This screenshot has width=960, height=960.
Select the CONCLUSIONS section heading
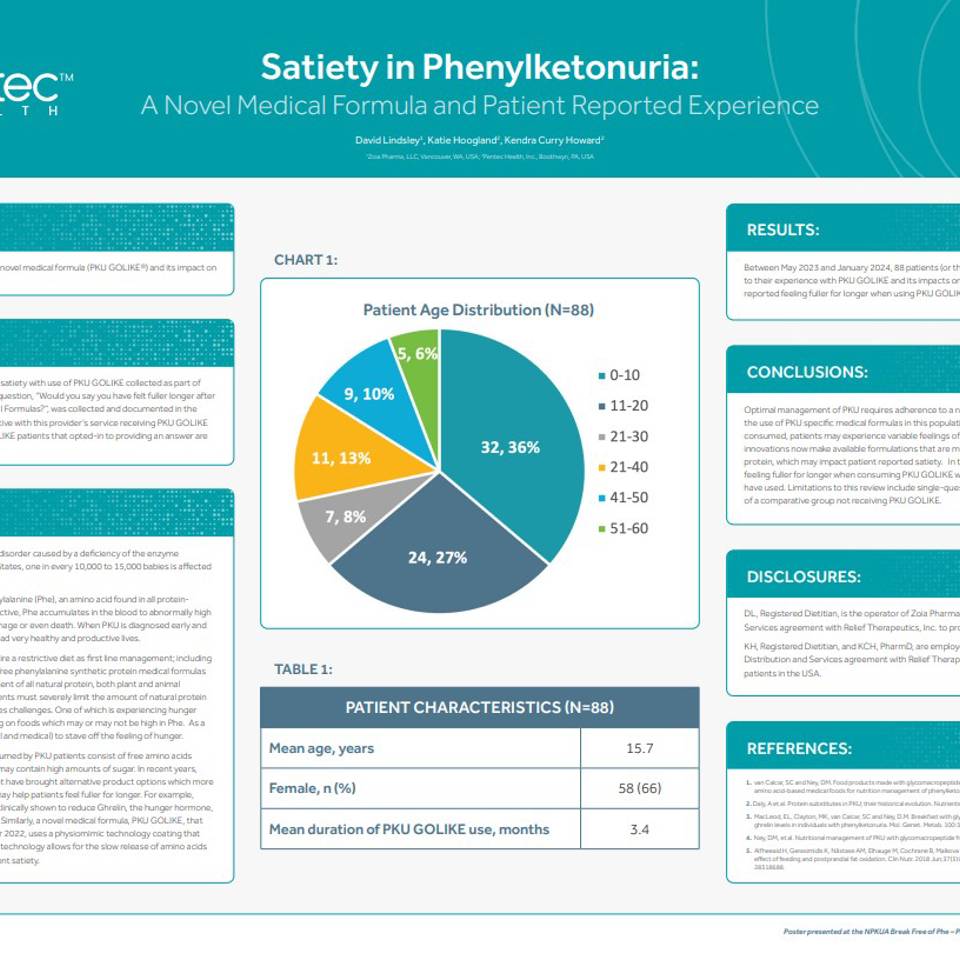tap(807, 372)
